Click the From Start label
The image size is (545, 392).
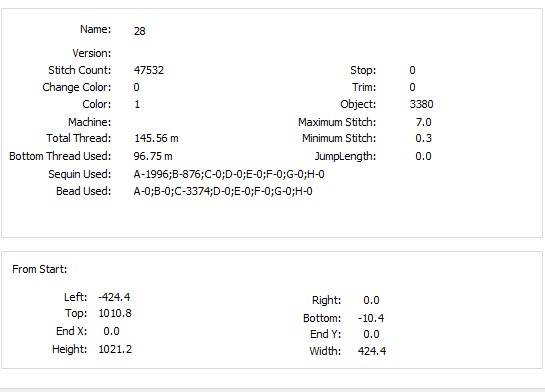[x=40, y=269]
